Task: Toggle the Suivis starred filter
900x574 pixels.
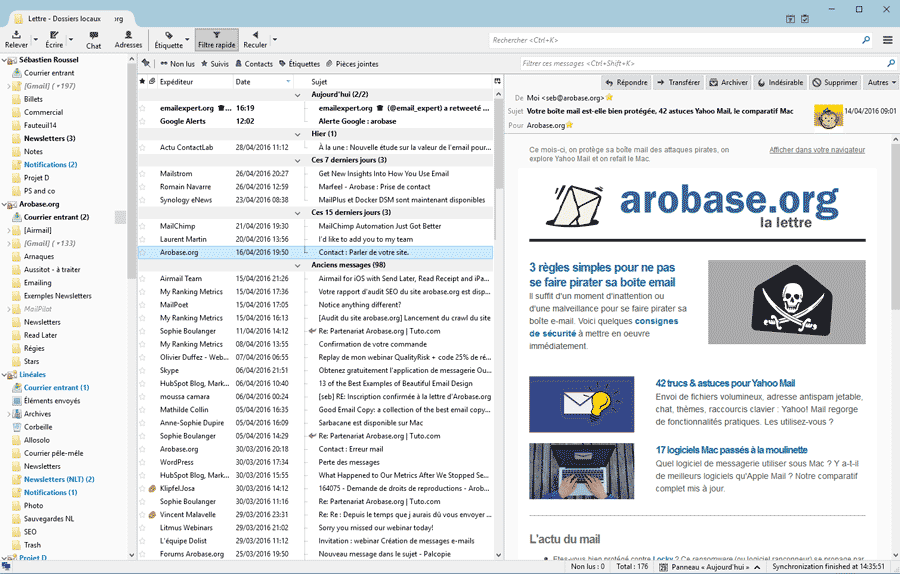Action: click(x=215, y=64)
